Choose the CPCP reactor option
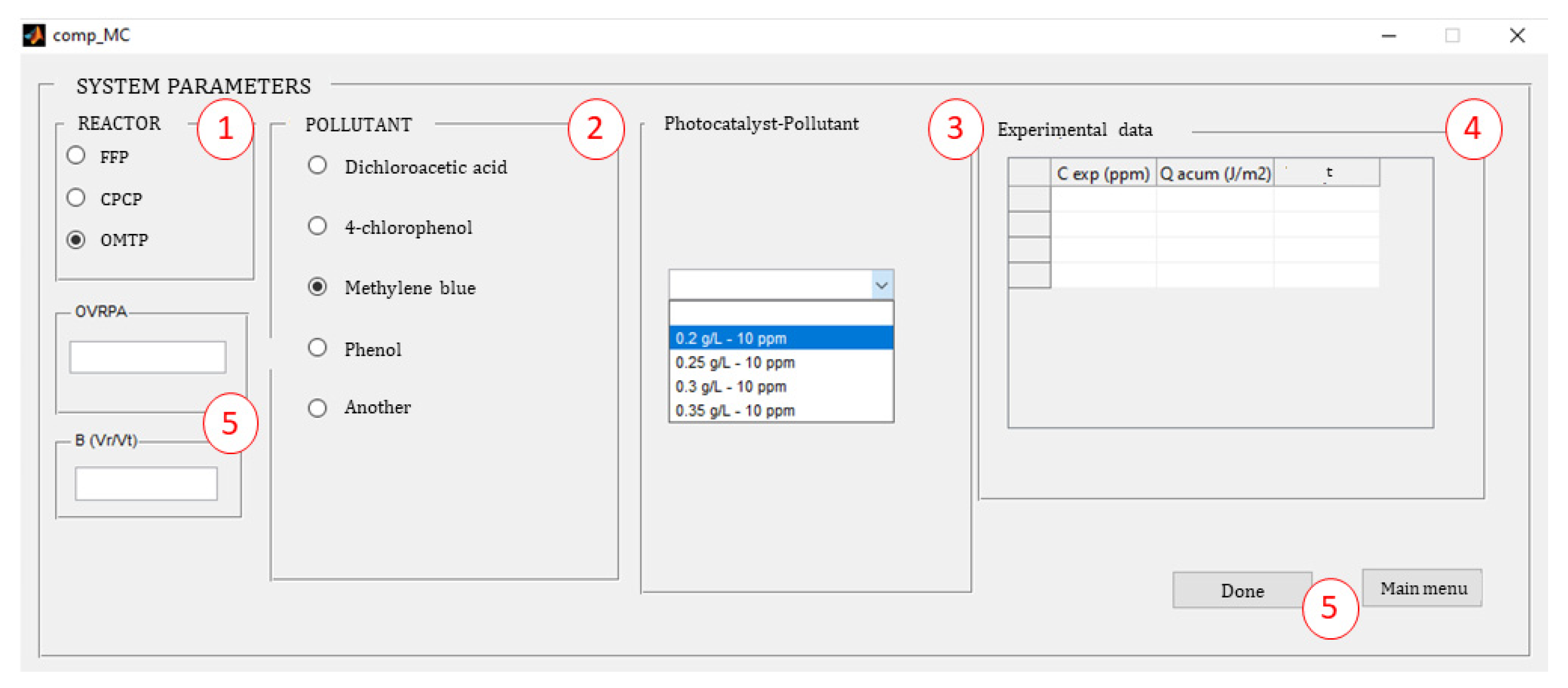Viewport: 1568px width, 688px height. coord(76,198)
